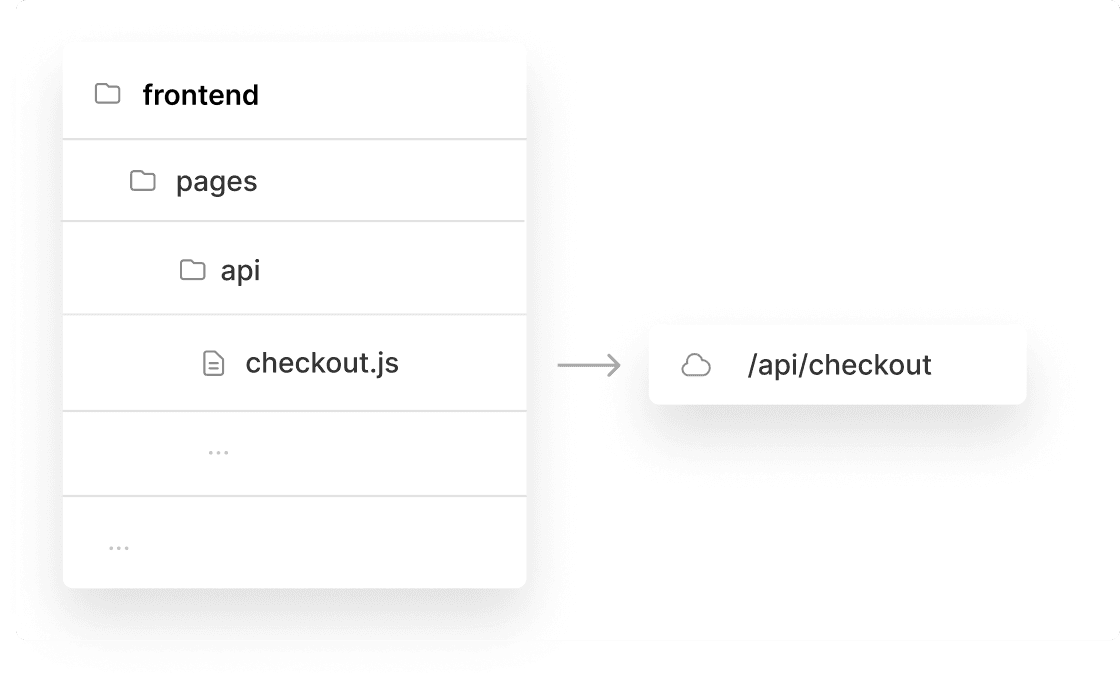Click the arrow pointing to /api/checkout

point(589,366)
